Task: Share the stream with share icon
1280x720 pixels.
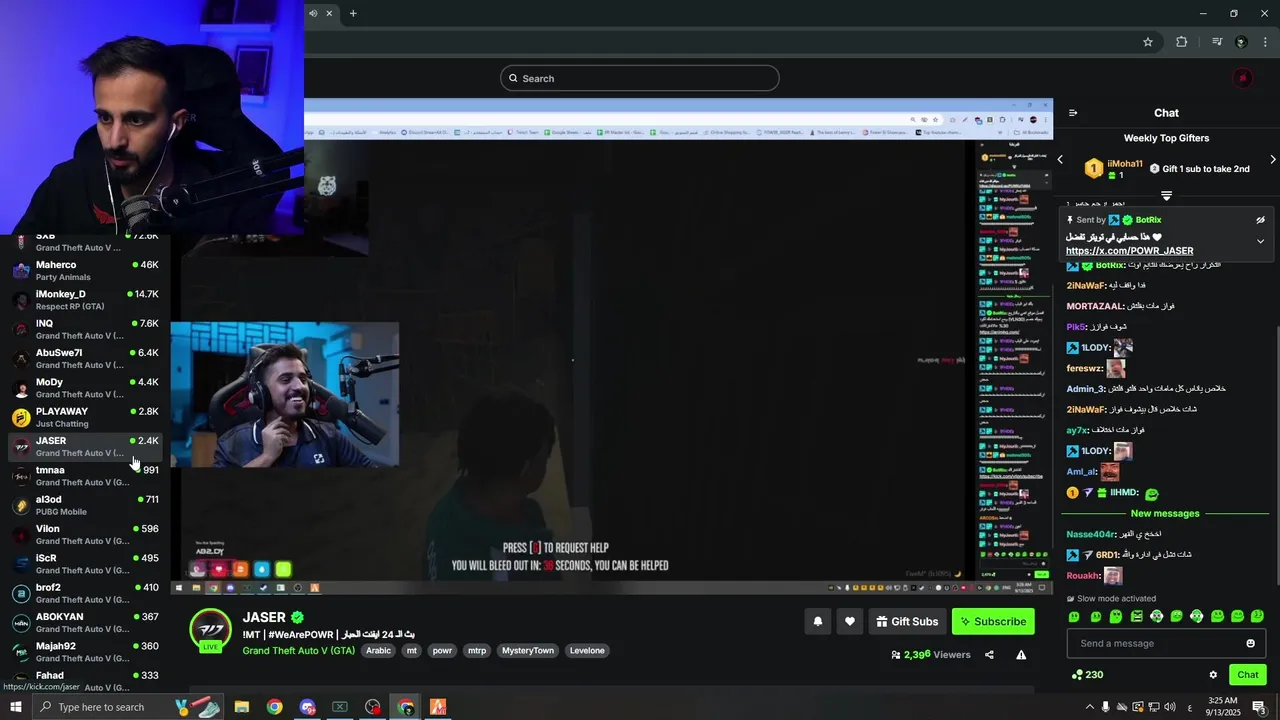Action: pyautogui.click(x=989, y=655)
